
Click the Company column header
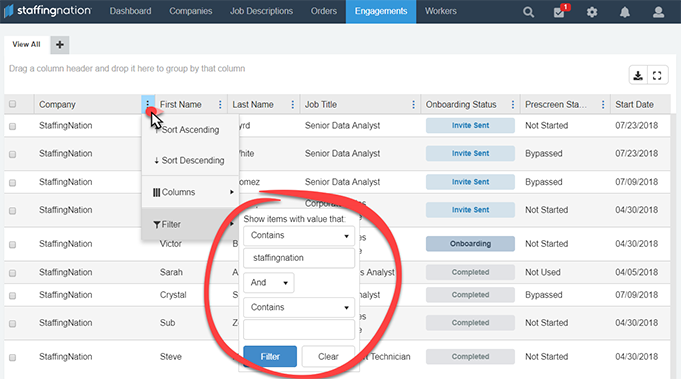(x=57, y=105)
